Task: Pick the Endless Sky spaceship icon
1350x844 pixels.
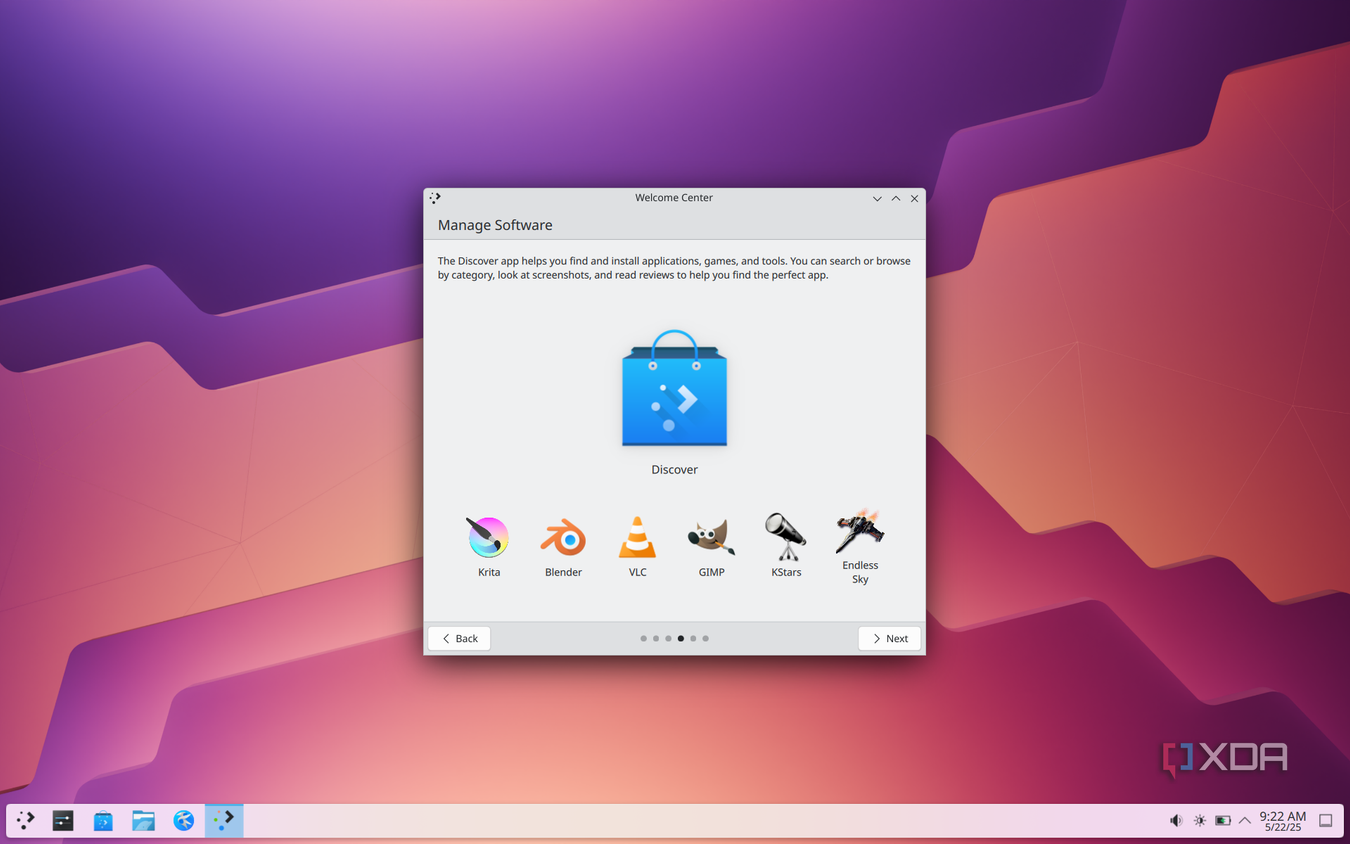Action: tap(860, 531)
